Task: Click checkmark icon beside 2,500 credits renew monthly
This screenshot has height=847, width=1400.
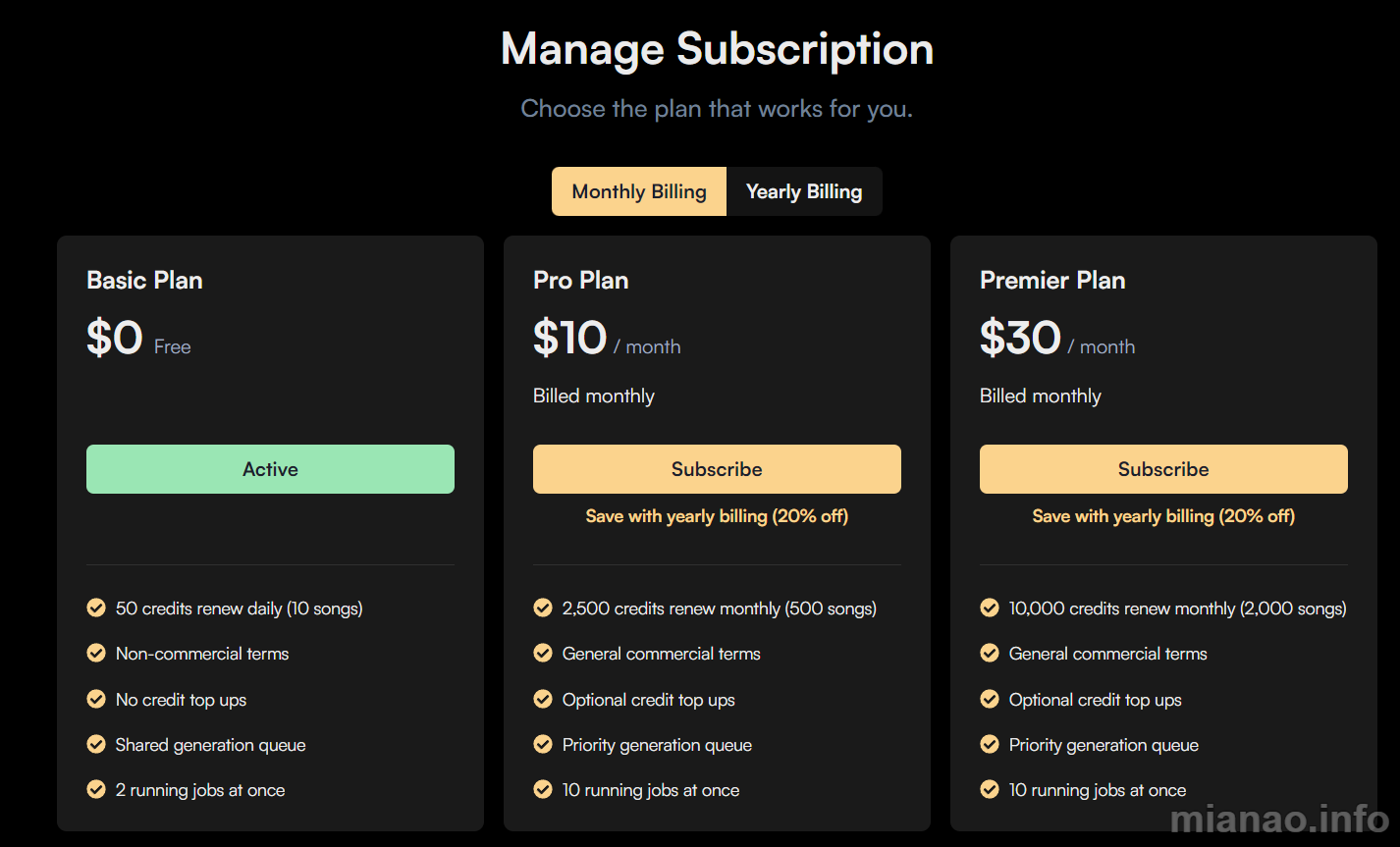Action: click(x=543, y=609)
